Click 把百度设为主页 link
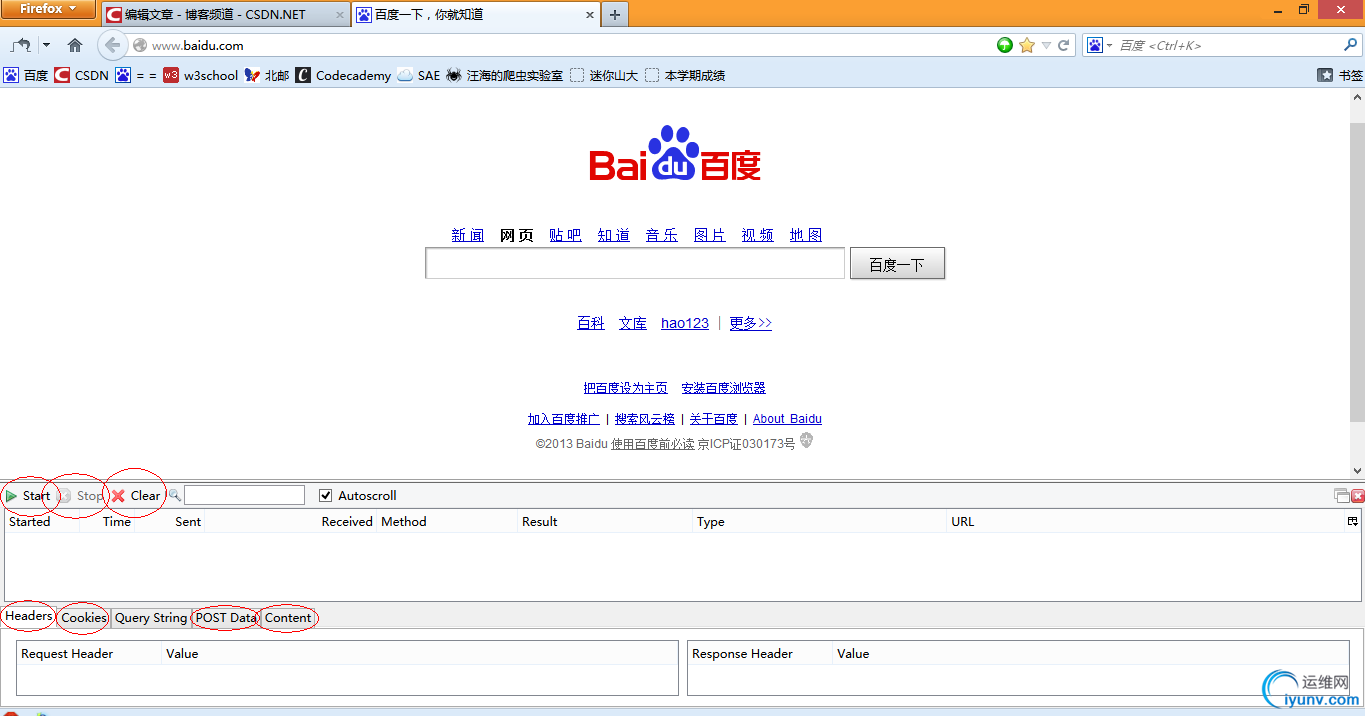 626,388
